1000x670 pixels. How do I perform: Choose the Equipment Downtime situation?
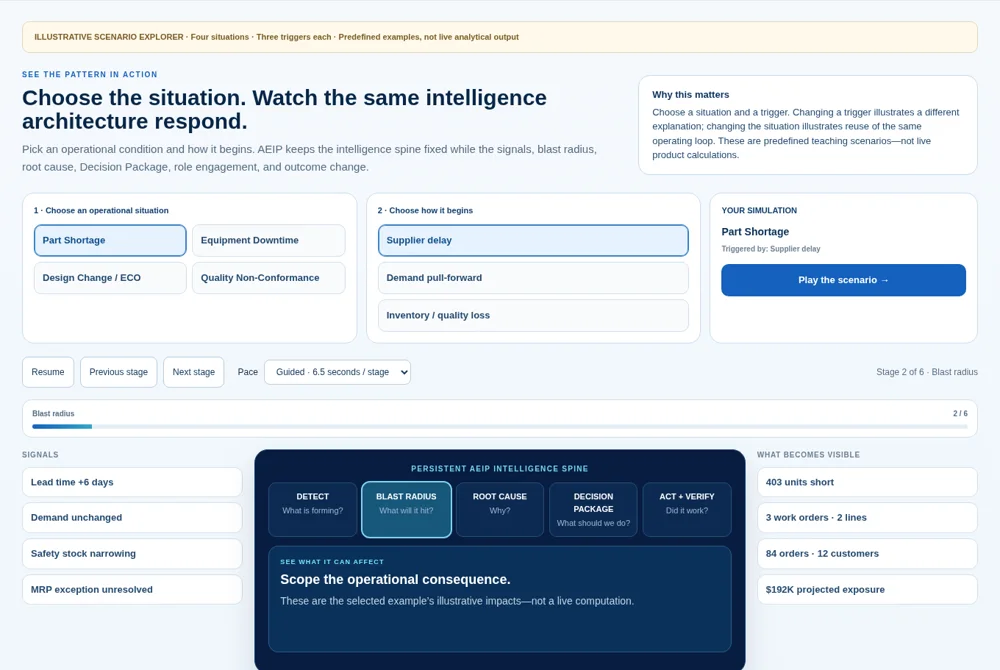pyautogui.click(x=268, y=240)
